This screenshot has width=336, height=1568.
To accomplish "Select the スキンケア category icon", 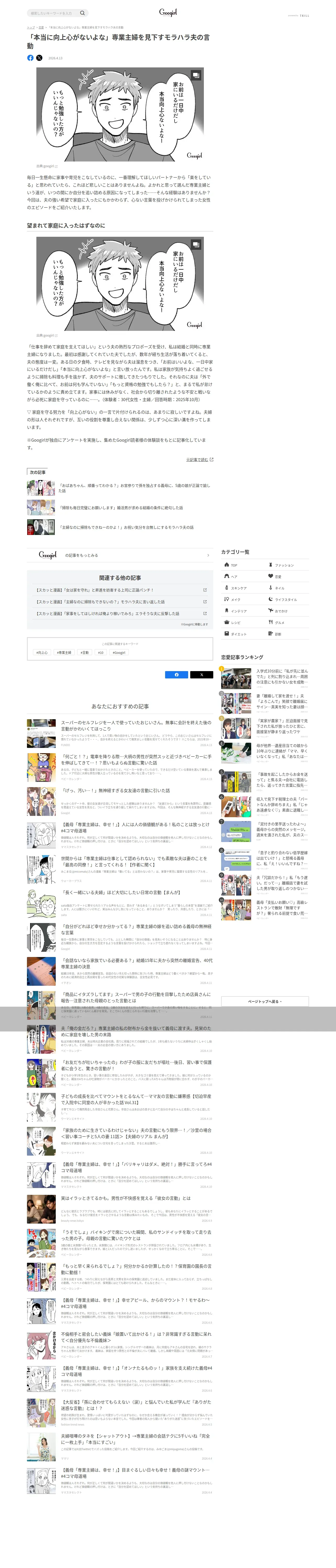I will pyautogui.click(x=226, y=588).
